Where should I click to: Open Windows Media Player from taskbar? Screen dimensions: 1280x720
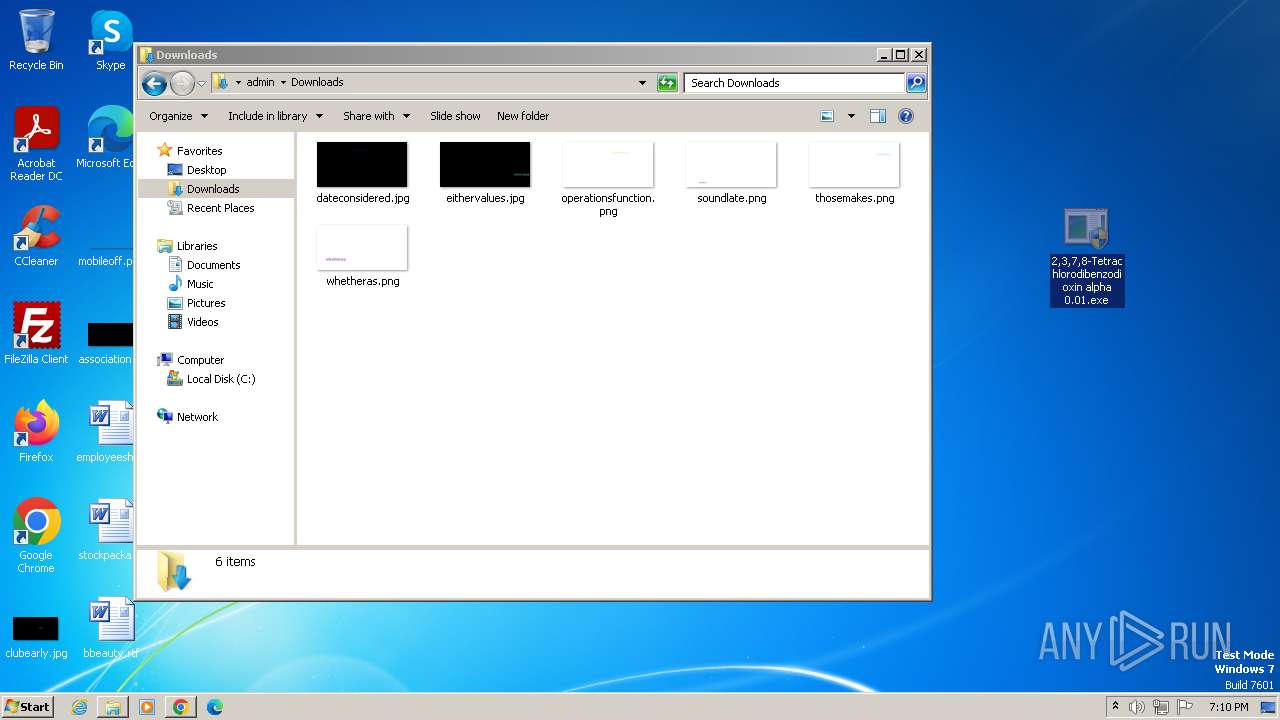click(x=147, y=707)
